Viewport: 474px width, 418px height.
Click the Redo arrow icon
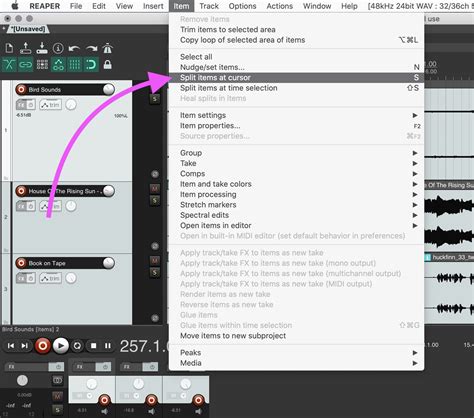pos(91,49)
